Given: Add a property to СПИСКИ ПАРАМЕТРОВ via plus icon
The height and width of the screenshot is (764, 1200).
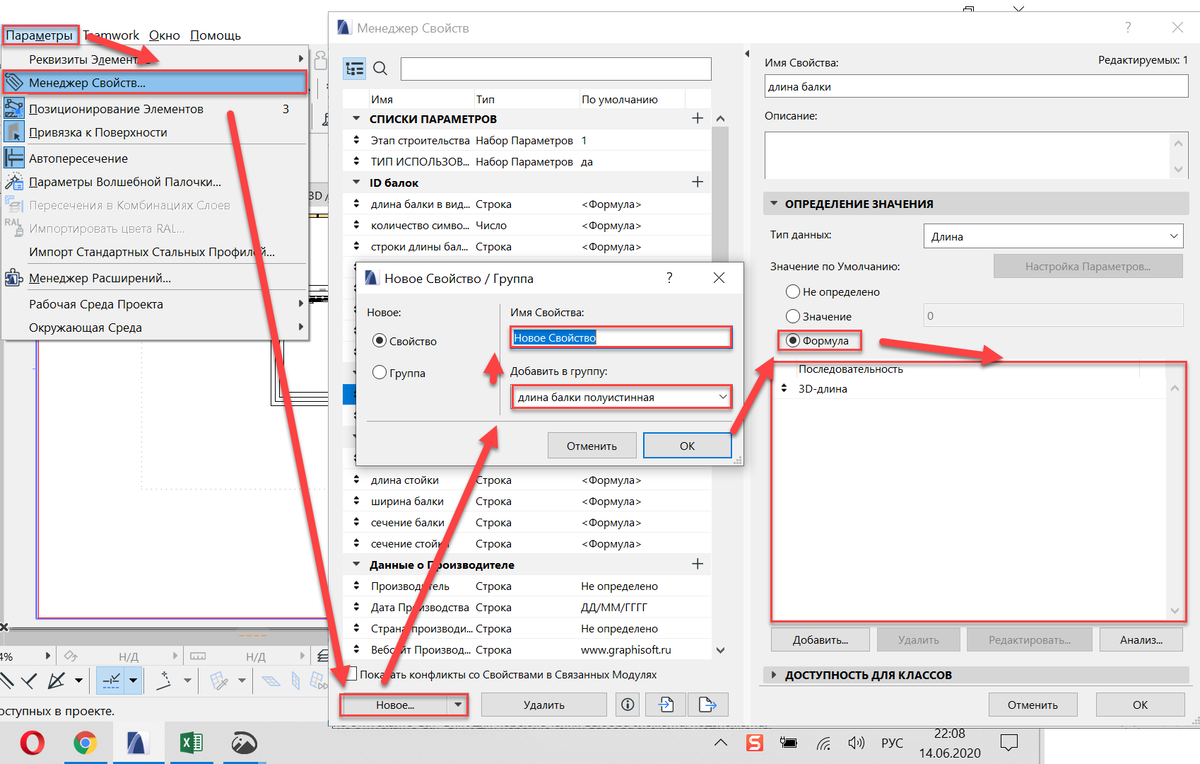Looking at the screenshot, I should [698, 118].
